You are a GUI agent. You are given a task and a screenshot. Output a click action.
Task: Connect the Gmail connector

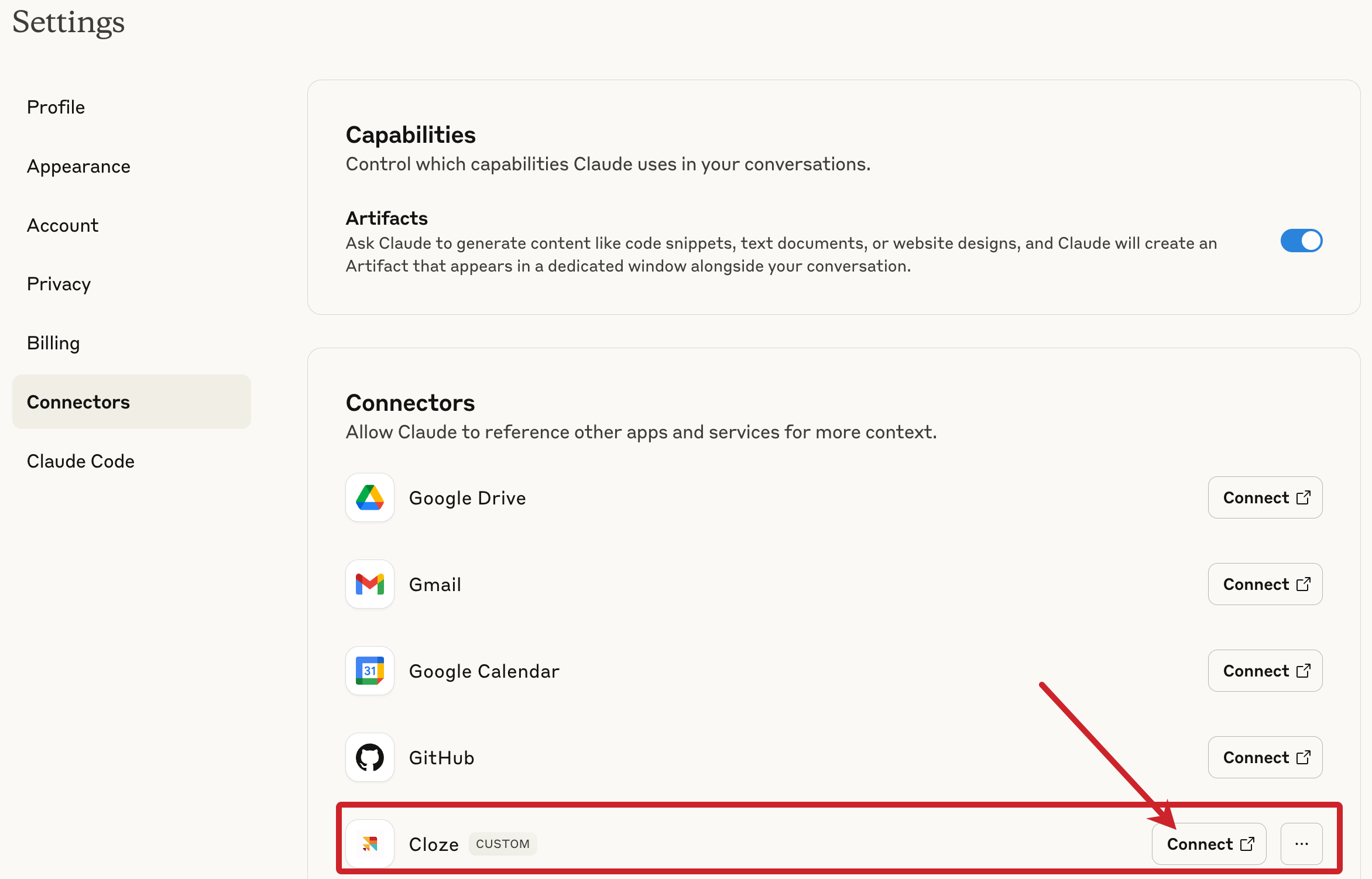pyautogui.click(x=1265, y=584)
